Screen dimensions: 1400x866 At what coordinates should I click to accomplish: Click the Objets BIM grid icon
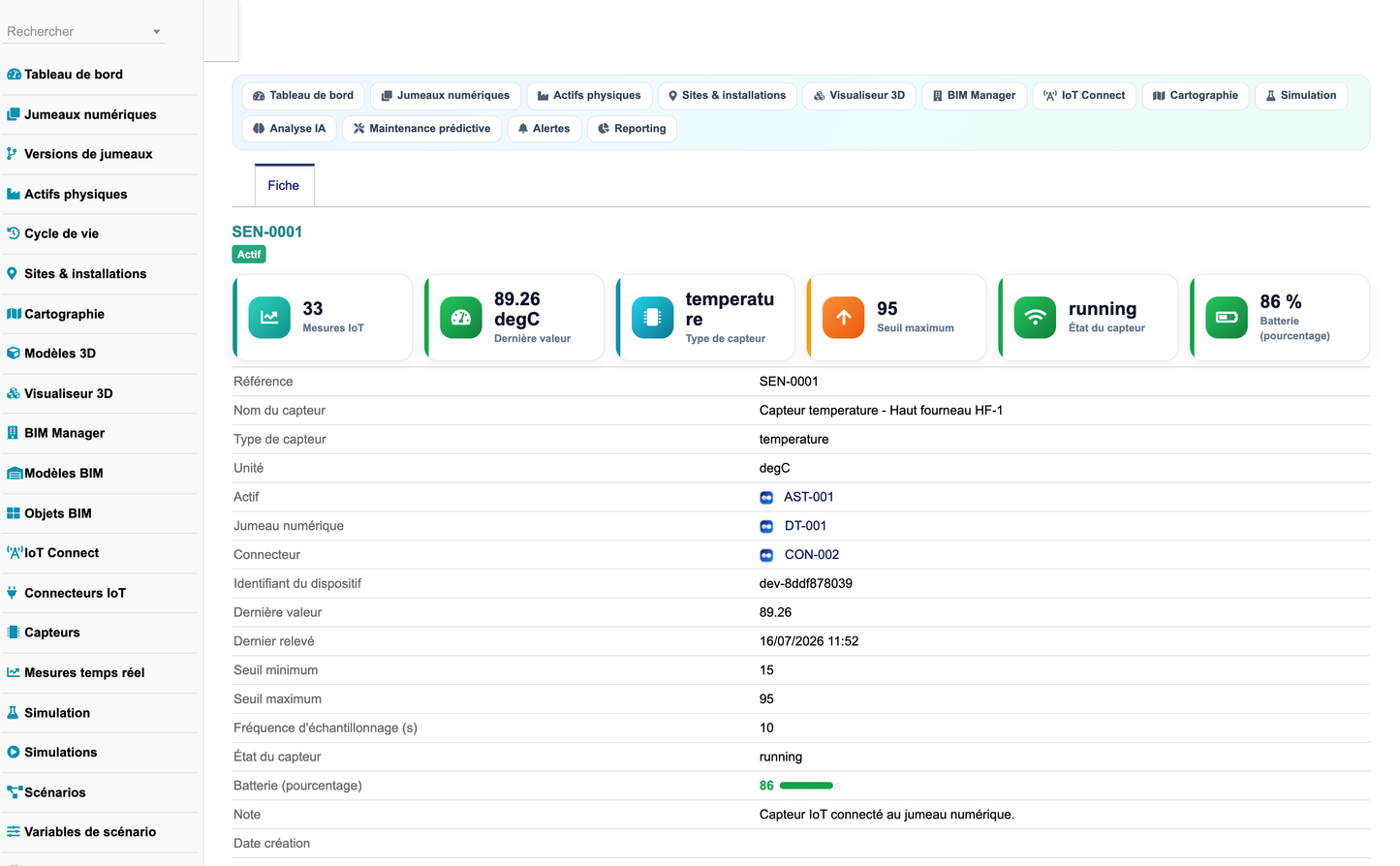click(x=14, y=513)
